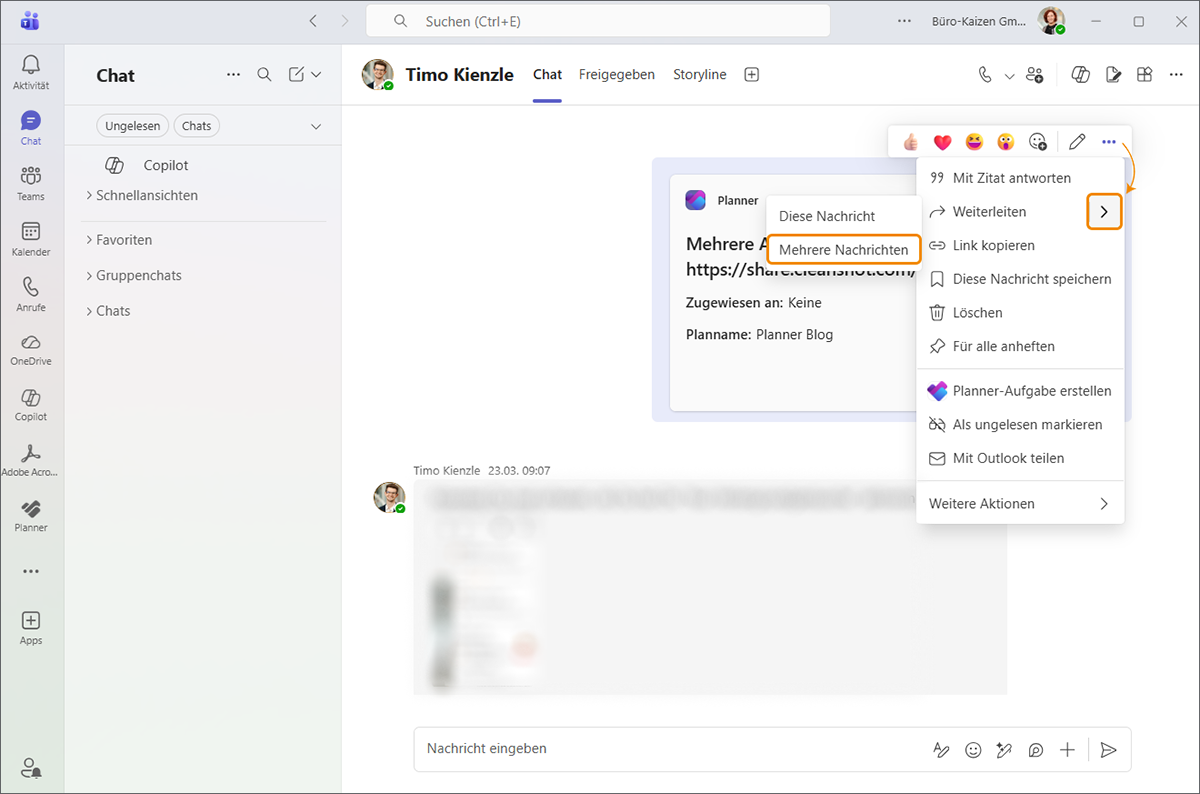Click the Suchen search field
Viewport: 1200px width, 794px height.
597,21
